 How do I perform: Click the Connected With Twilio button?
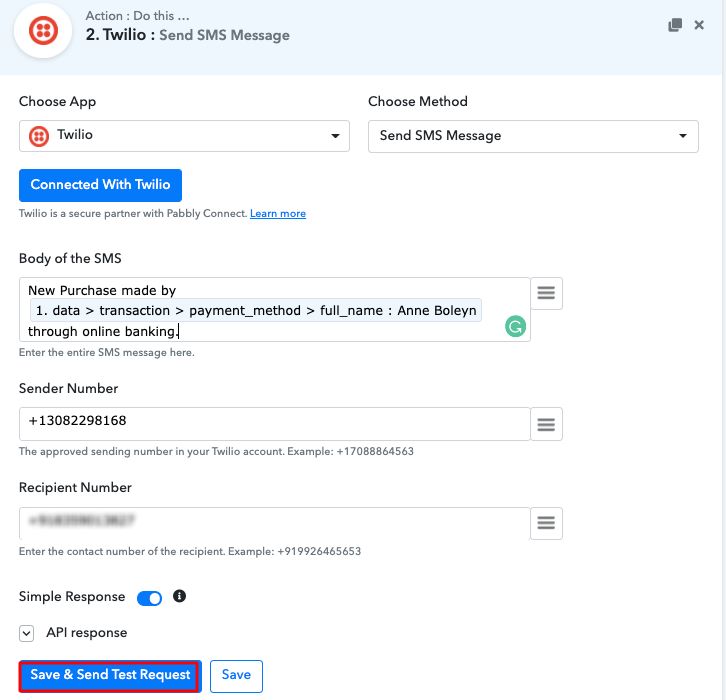point(100,185)
